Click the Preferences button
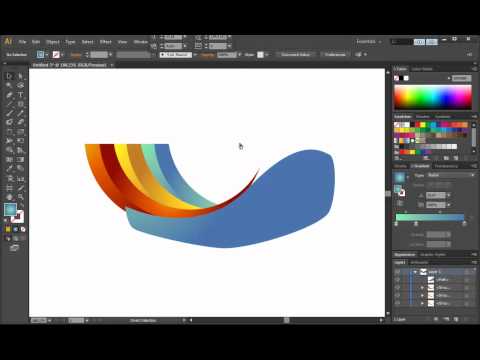The image size is (480, 360). point(335,54)
